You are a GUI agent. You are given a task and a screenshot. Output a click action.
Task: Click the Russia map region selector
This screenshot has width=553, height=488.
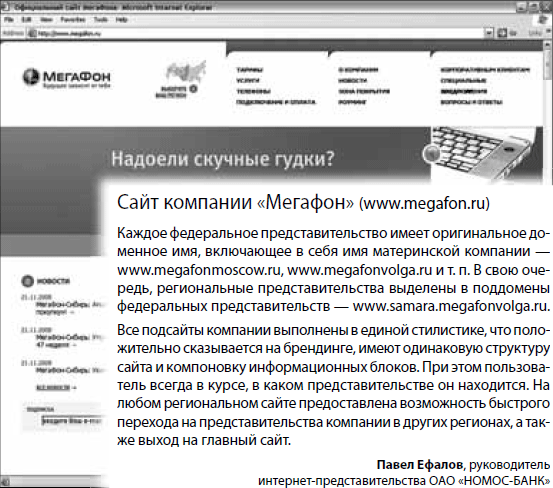182,80
